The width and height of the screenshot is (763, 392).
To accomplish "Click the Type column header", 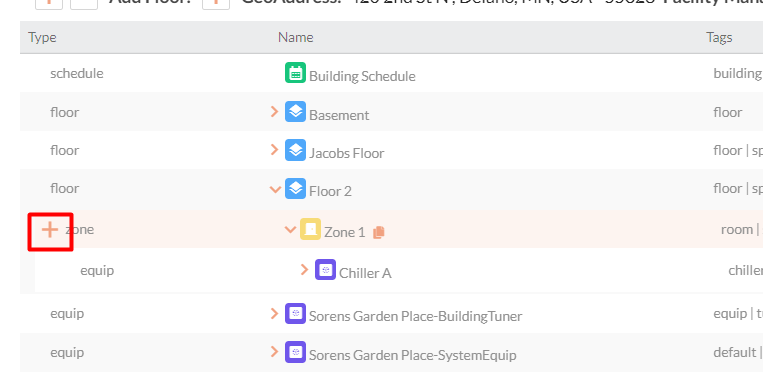I will click(42, 37).
